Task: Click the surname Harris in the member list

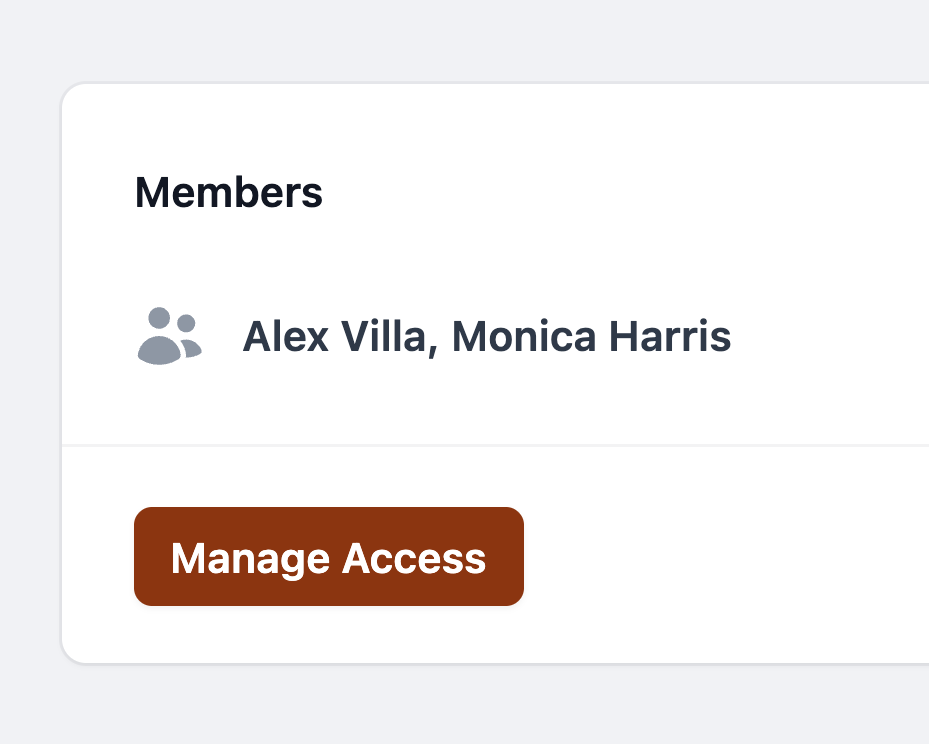Action: point(670,336)
